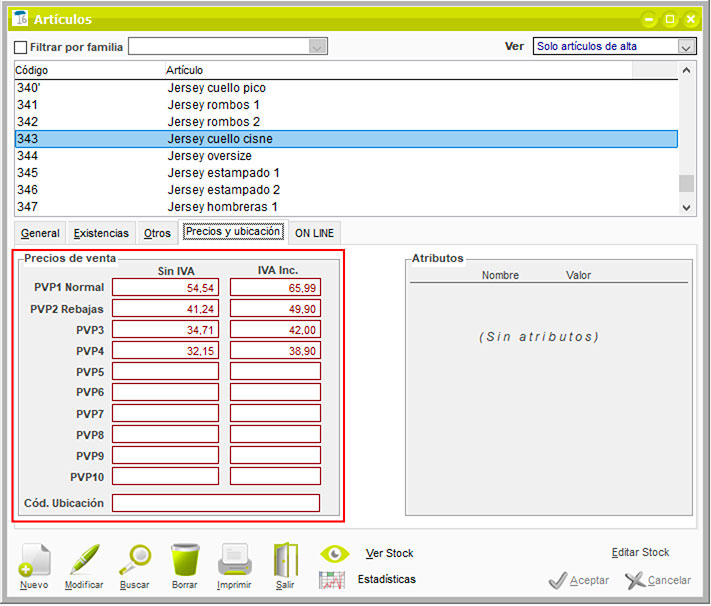Maximize the Artículos window
Viewport: 711px width, 606px height.
coord(670,20)
